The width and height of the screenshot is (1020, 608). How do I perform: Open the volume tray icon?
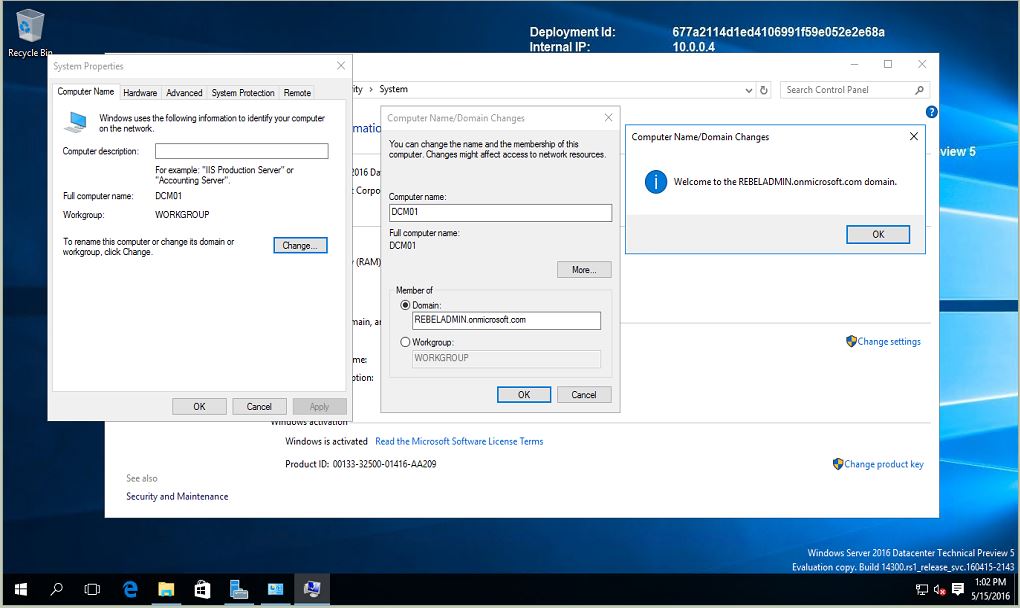939,590
